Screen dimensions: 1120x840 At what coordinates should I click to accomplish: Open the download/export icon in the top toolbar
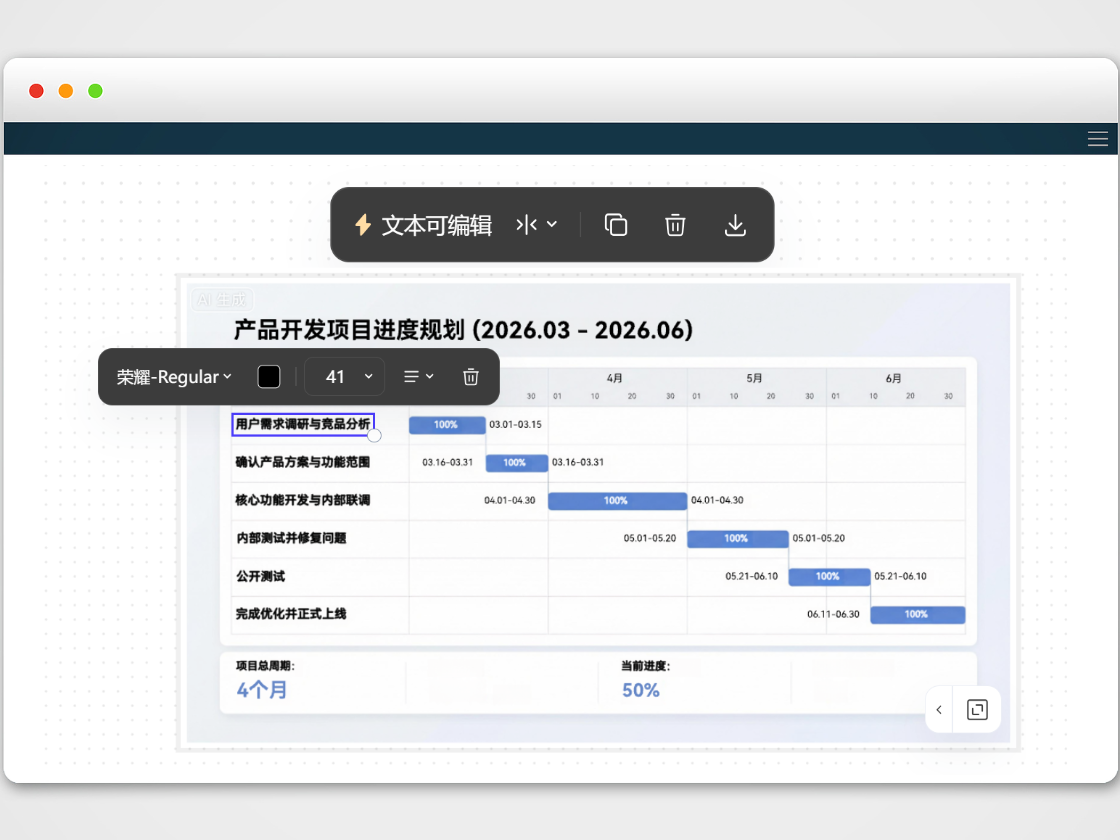[735, 225]
